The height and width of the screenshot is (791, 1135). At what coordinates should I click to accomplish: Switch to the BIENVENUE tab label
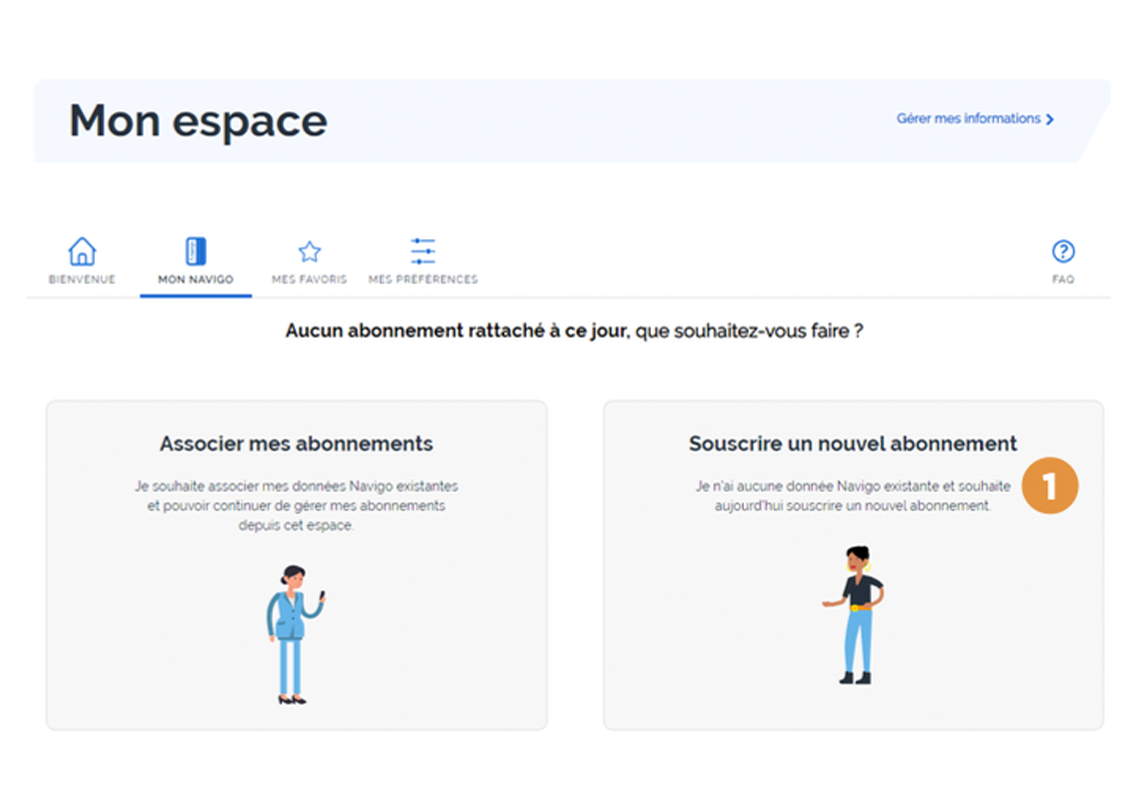tap(82, 279)
